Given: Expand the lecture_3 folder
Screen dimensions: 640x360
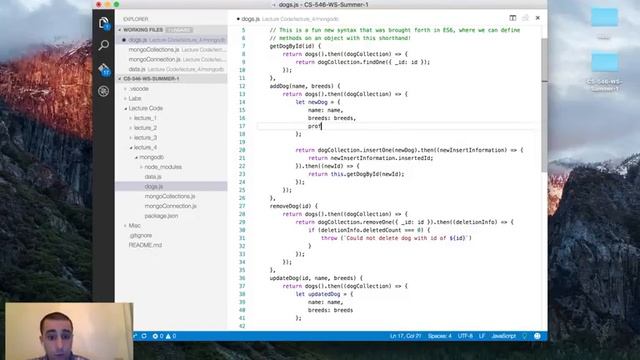Looking at the screenshot, I should click(x=145, y=138).
